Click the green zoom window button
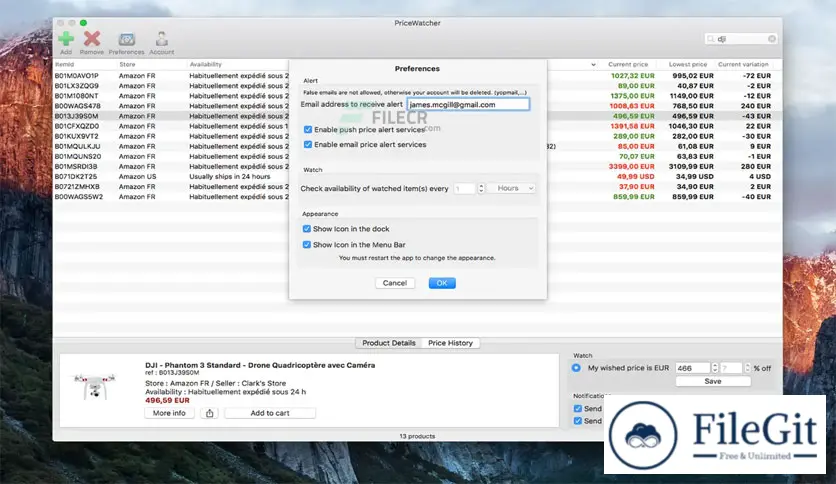 pos(83,23)
